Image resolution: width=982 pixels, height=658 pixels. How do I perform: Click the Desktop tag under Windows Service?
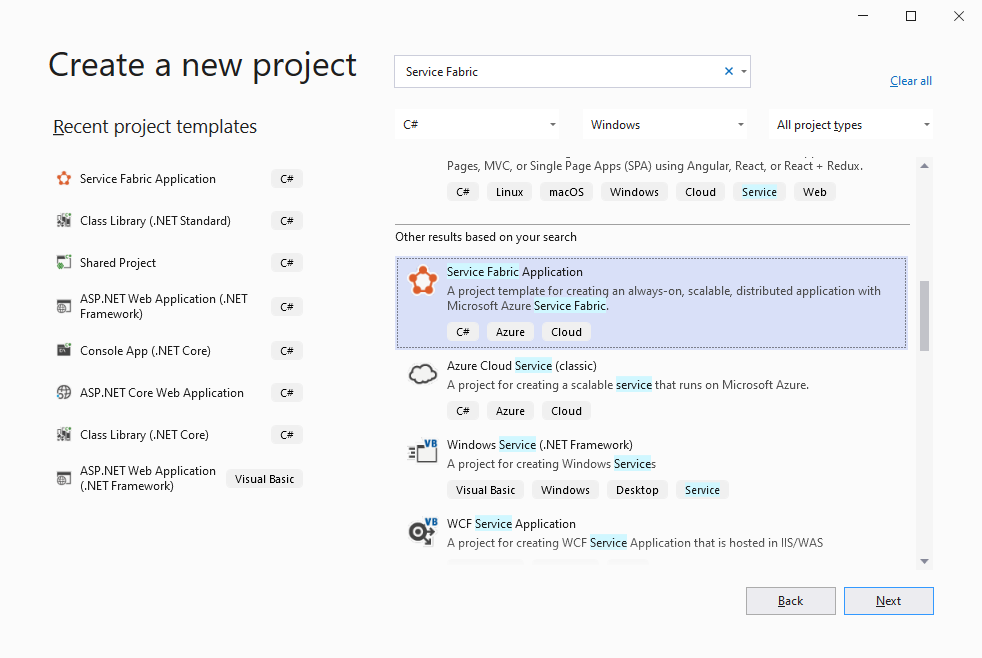637,490
